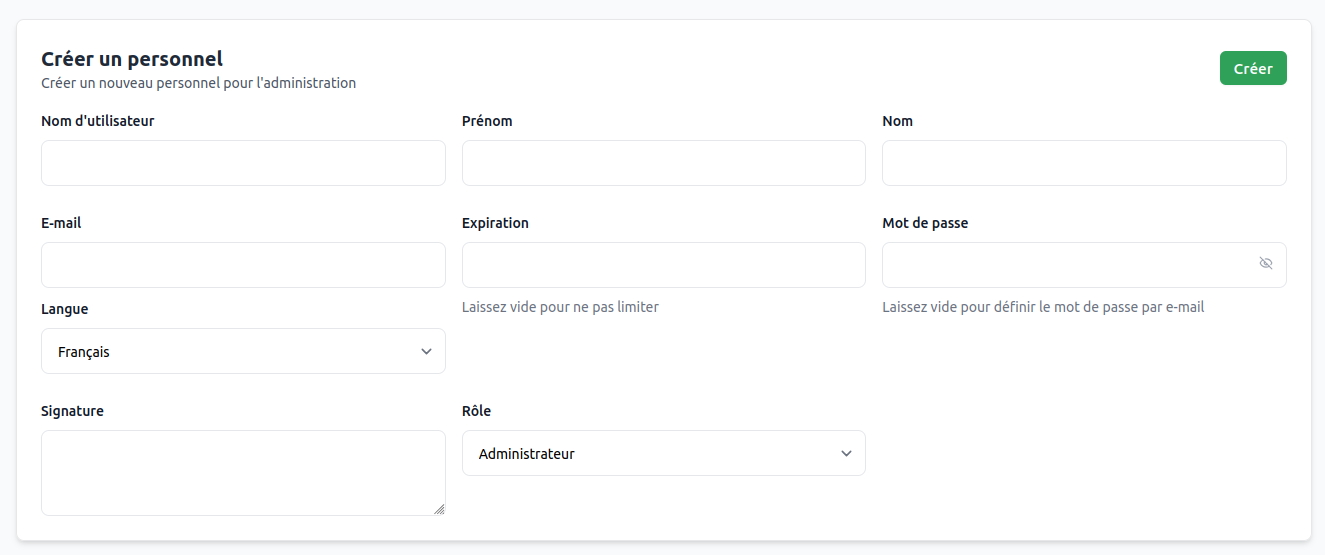Click into the Prénom input box
Image resolution: width=1325 pixels, height=555 pixels.
pyautogui.click(x=663, y=163)
